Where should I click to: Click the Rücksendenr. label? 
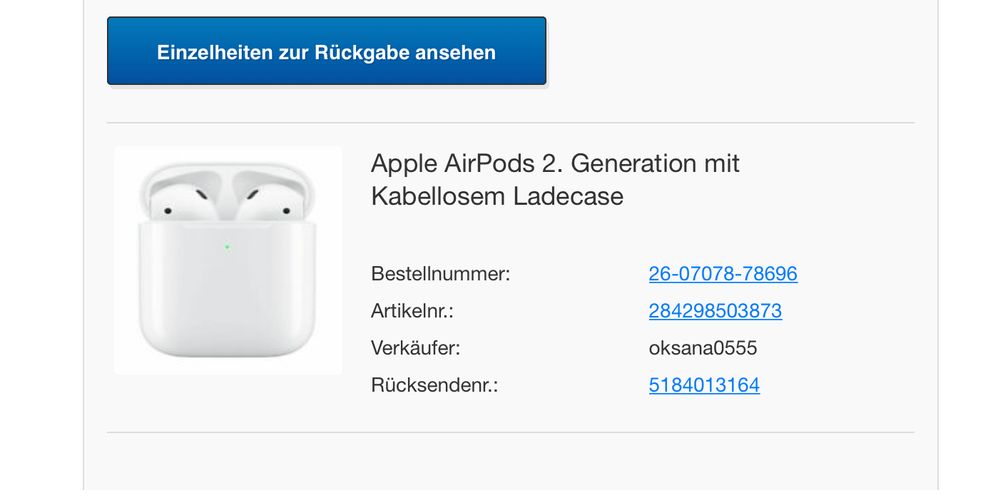point(434,385)
